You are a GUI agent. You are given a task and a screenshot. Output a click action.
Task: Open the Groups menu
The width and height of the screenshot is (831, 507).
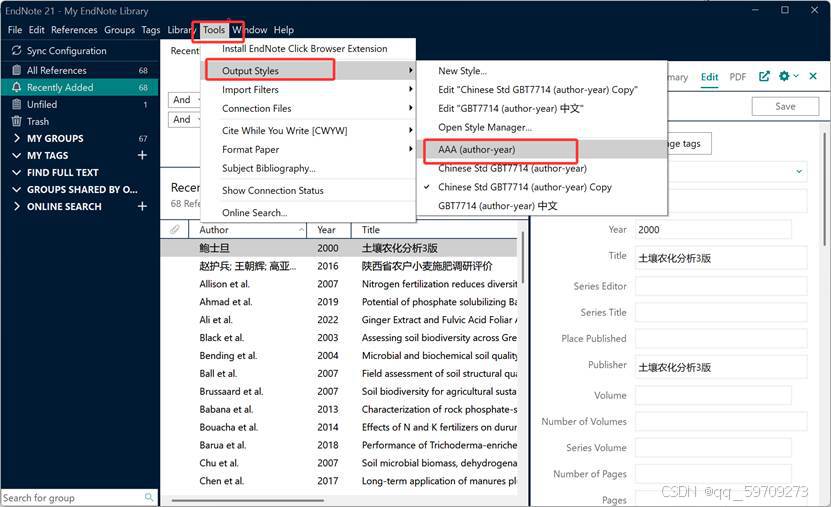coord(119,30)
